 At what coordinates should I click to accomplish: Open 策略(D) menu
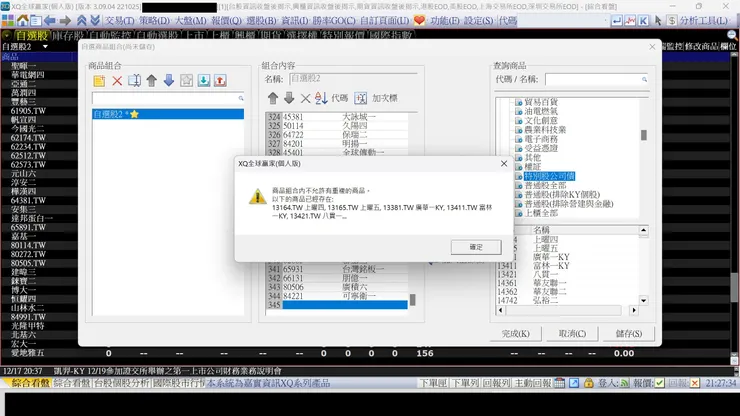[154, 21]
